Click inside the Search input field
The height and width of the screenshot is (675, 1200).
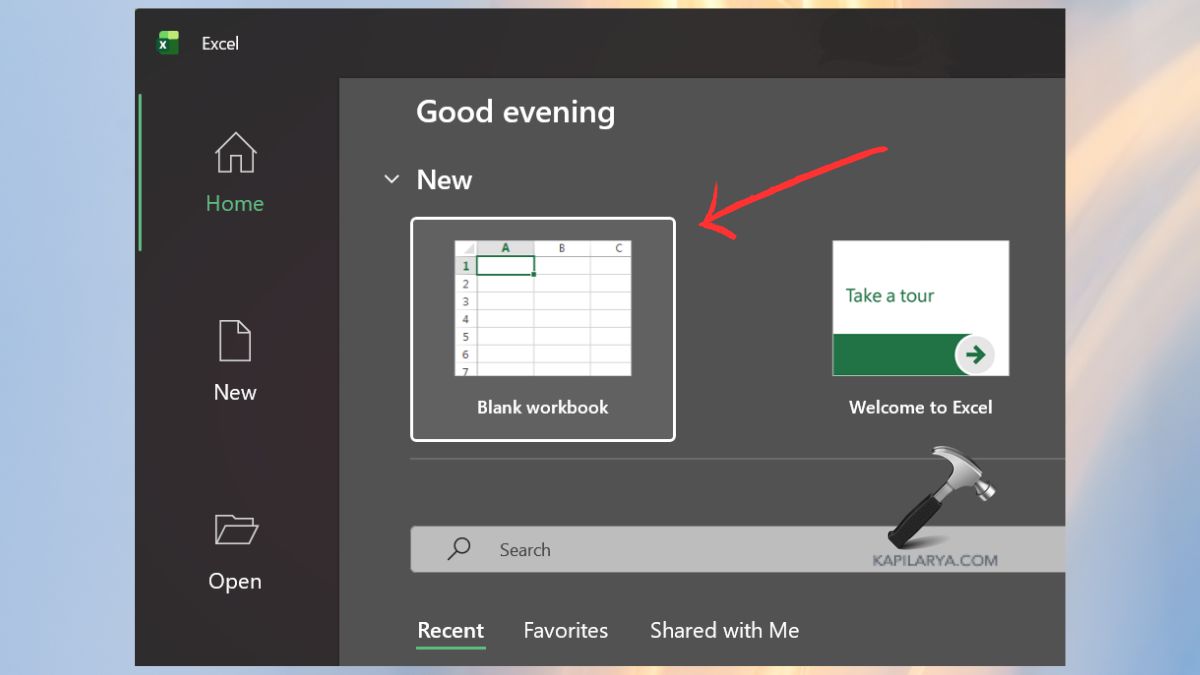(600, 549)
